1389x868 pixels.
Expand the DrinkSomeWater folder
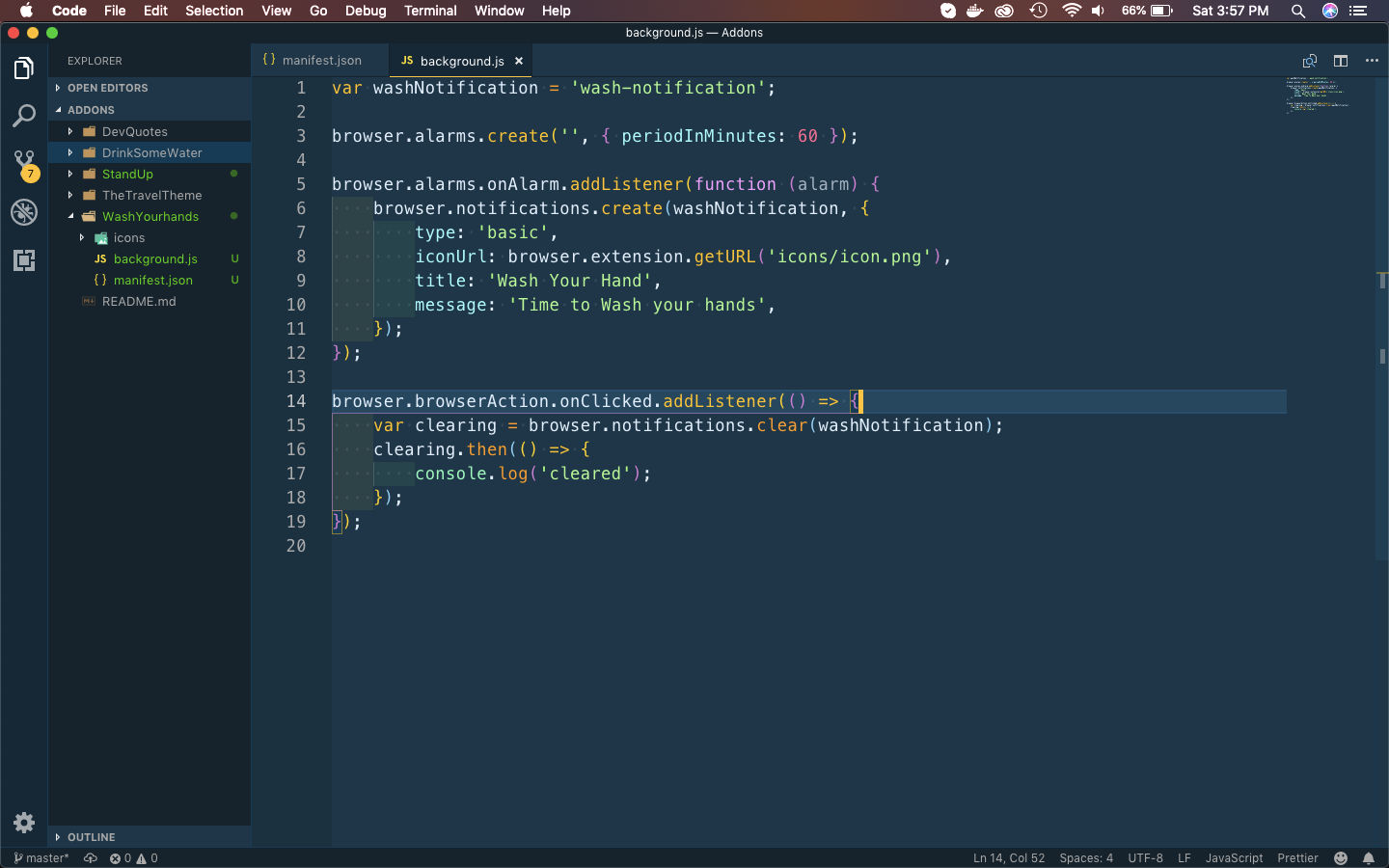point(150,152)
